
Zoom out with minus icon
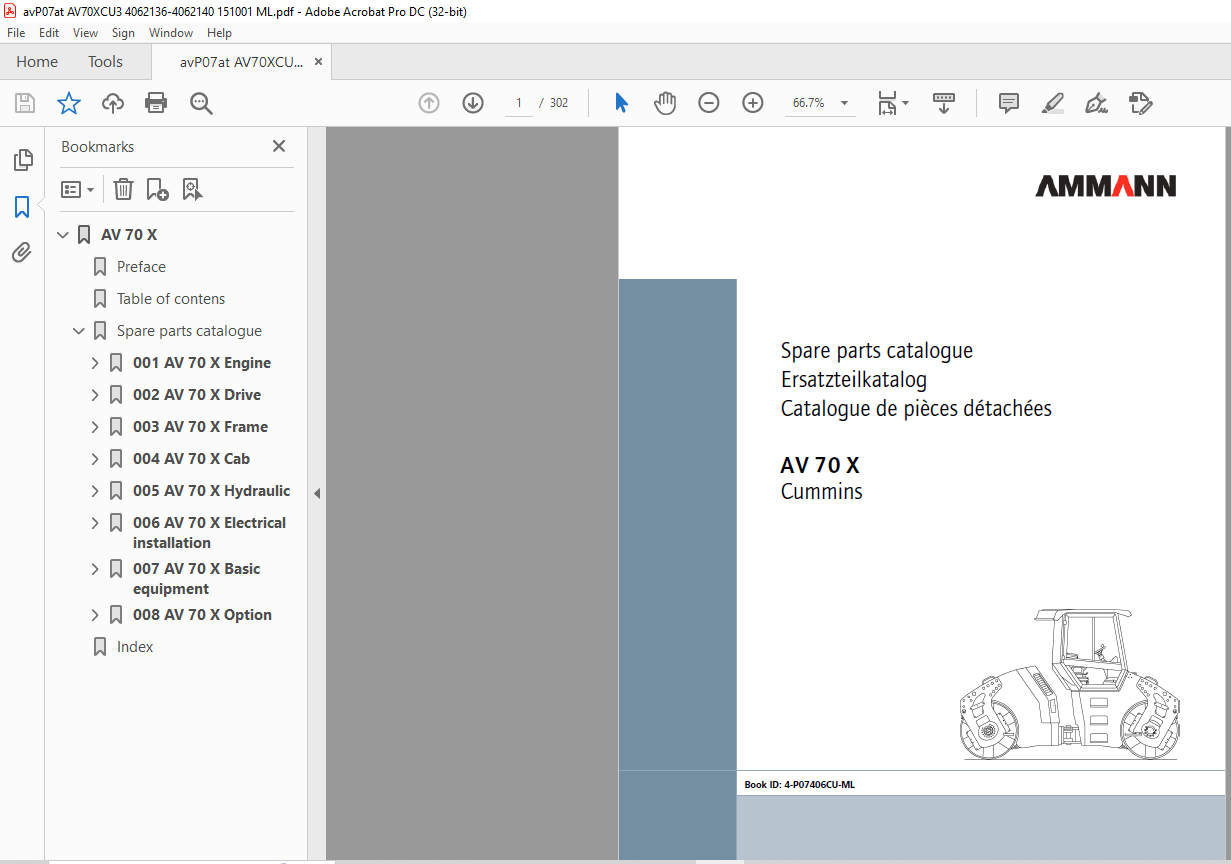709,103
